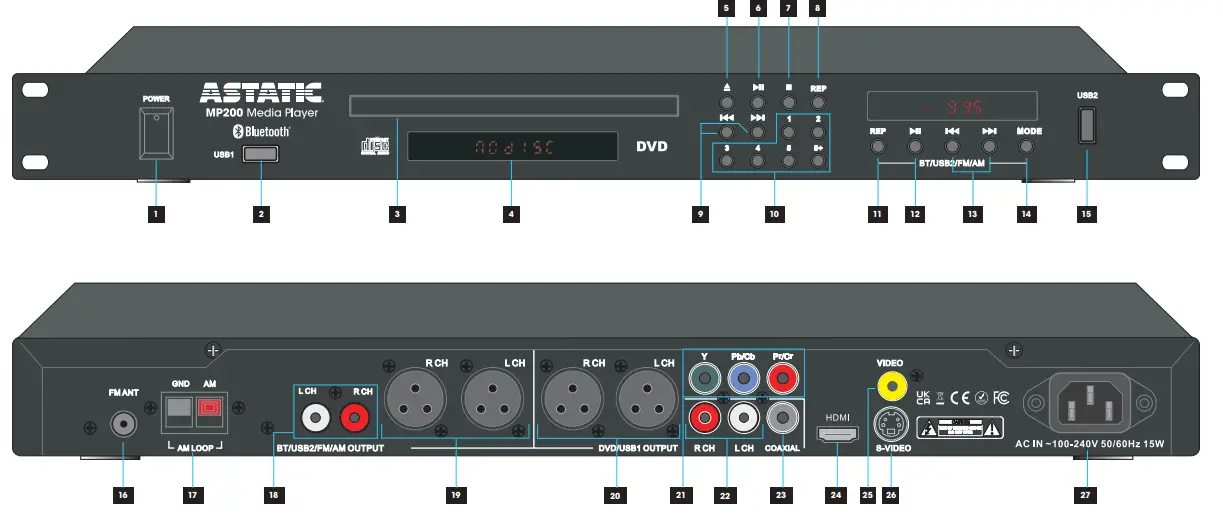1223x521 pixels.
Task: Click the green Y component jack
Action: click(x=705, y=378)
